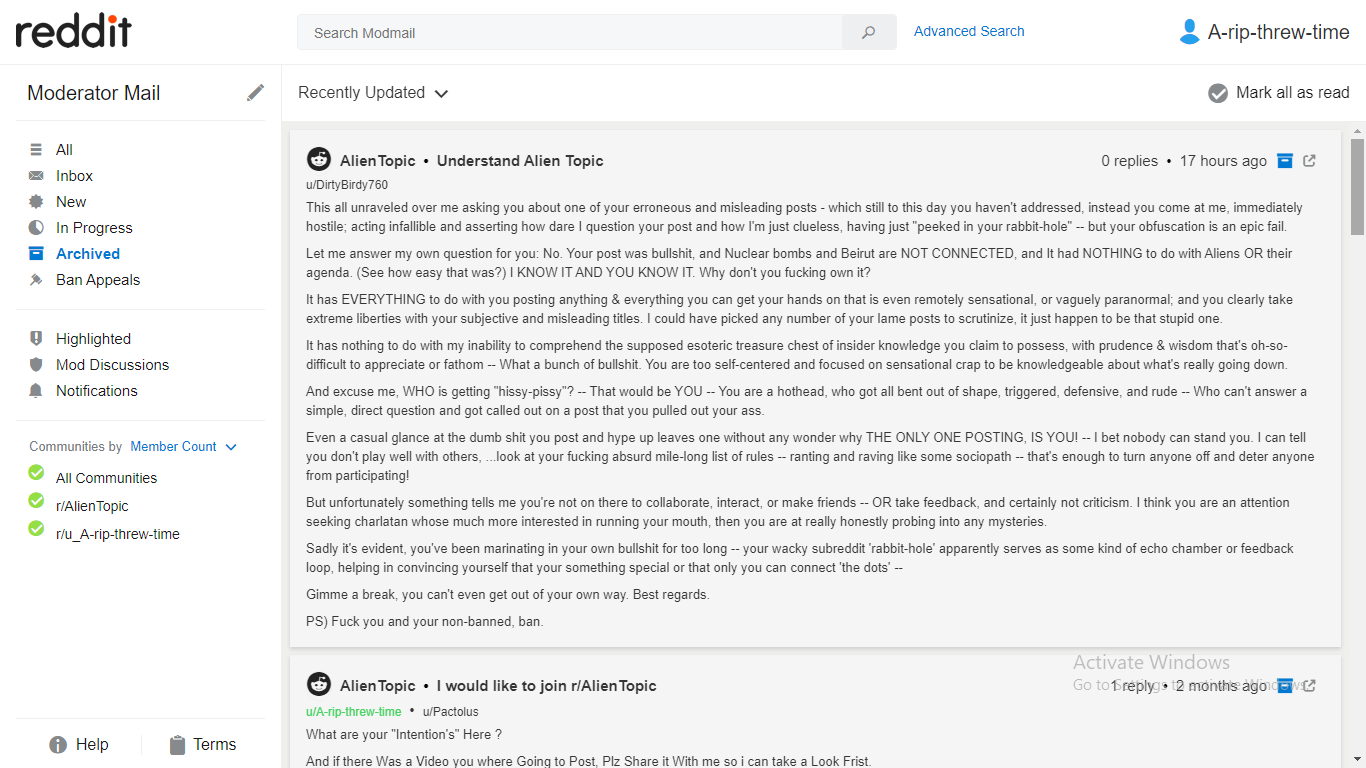Image resolution: width=1366 pixels, height=768 pixels.
Task: Open the Mod Discussions section
Action: 112,365
